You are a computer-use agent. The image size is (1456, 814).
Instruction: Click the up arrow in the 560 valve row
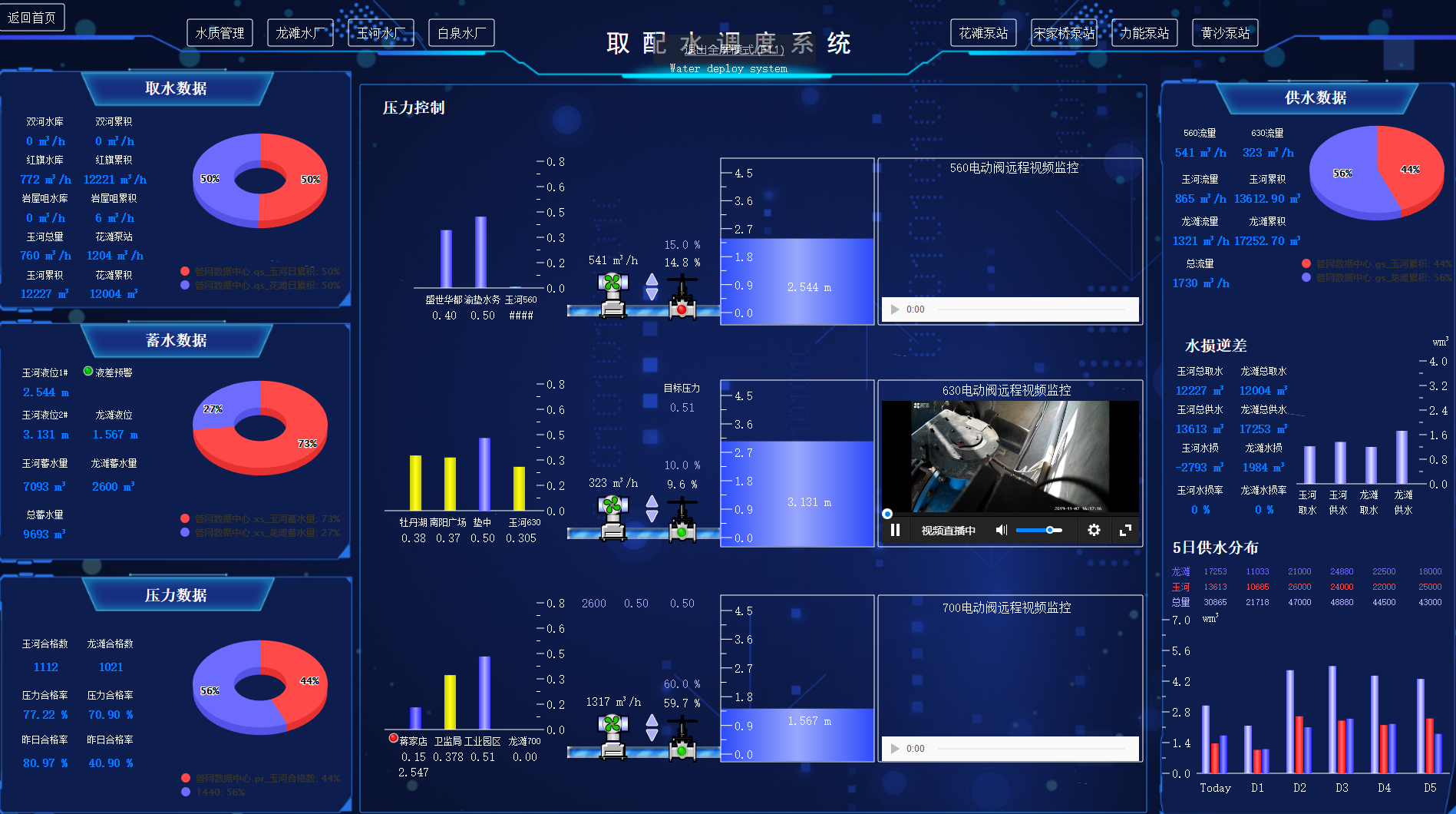tap(652, 280)
